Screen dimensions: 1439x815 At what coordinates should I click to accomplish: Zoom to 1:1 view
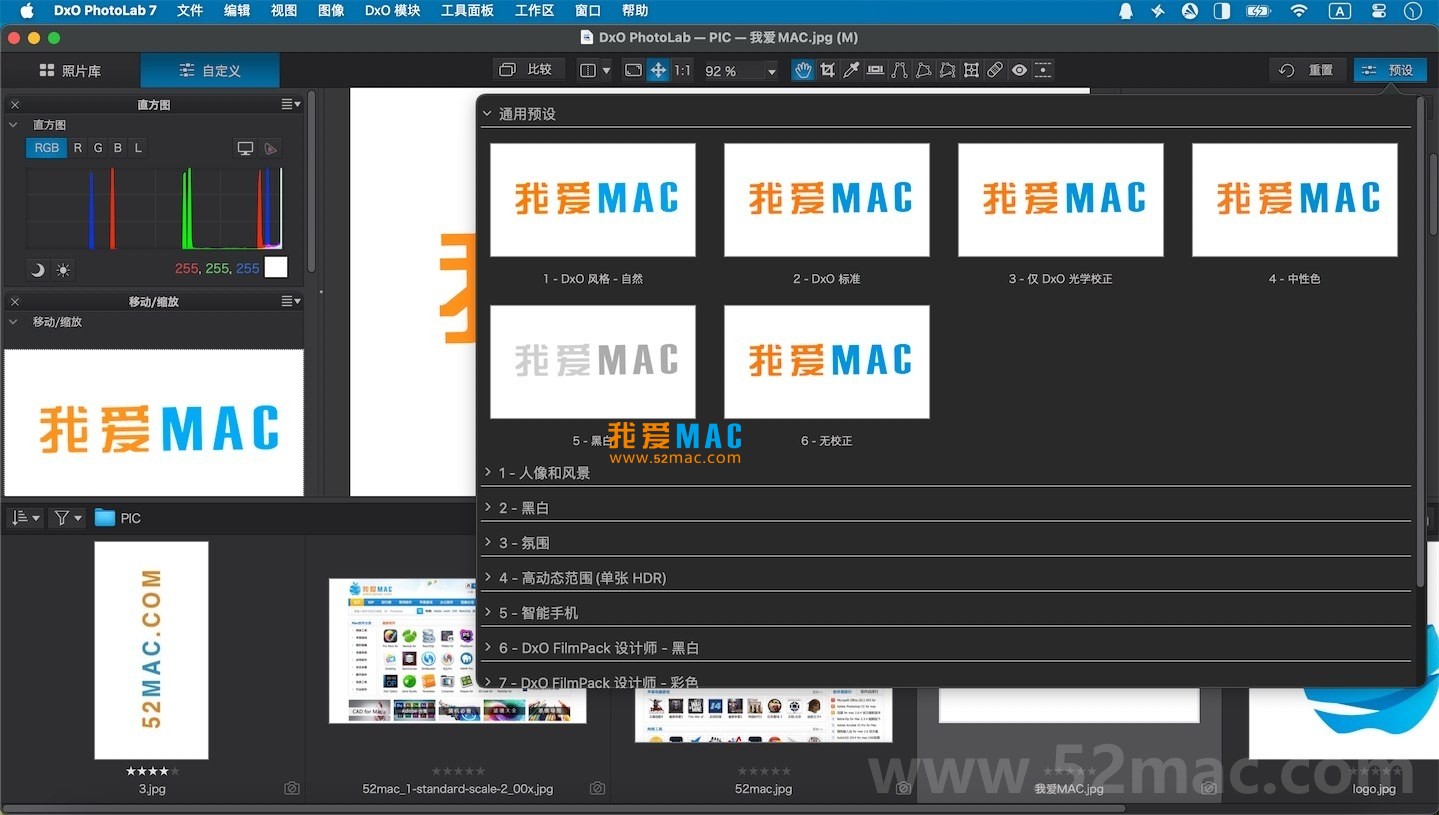682,70
